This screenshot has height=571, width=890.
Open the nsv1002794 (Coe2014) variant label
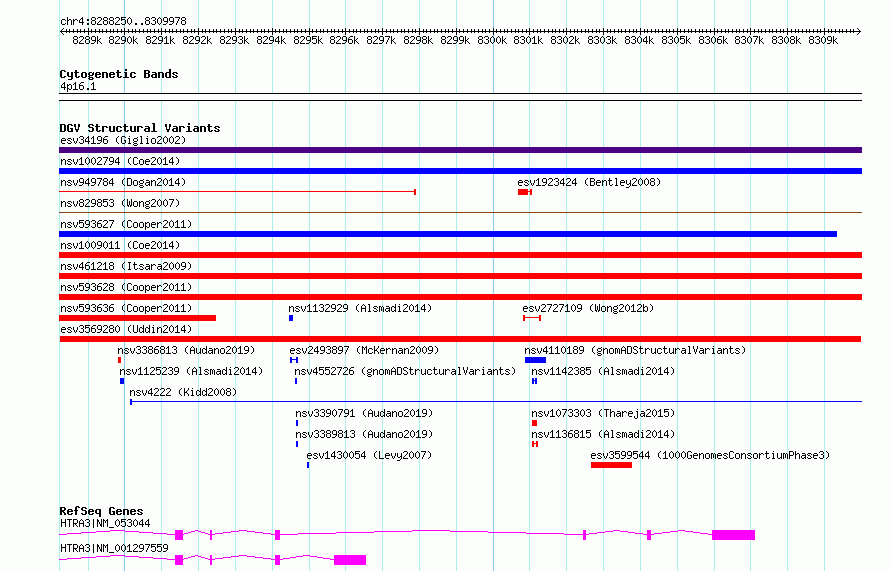pyautogui.click(x=120, y=161)
